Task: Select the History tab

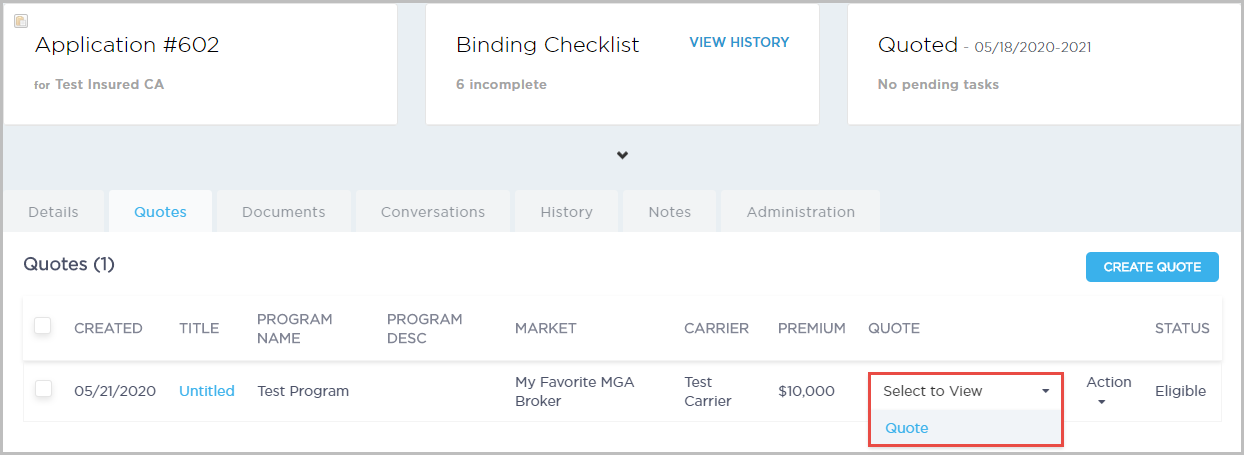Action: tap(567, 212)
